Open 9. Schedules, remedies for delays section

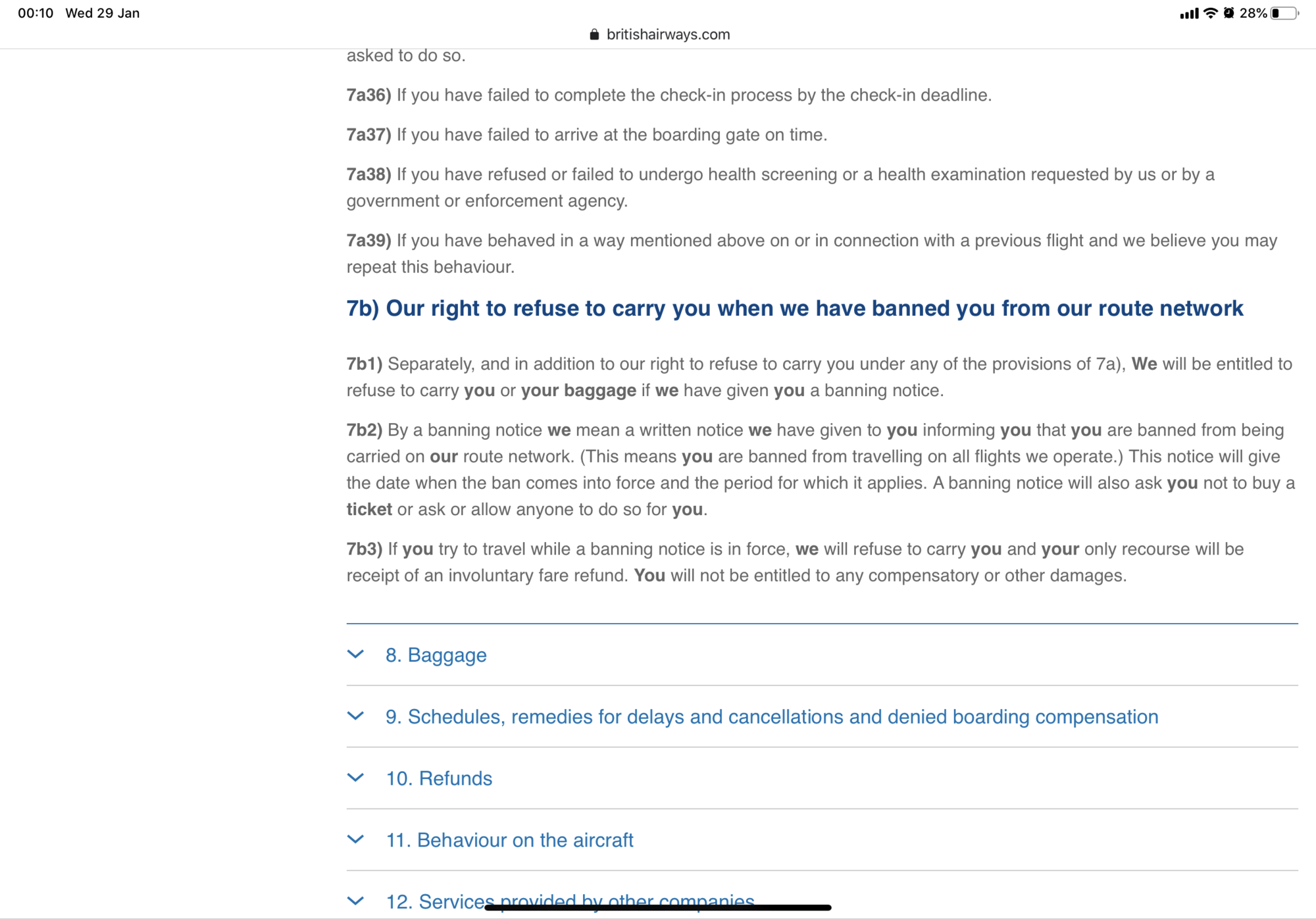pos(772,716)
